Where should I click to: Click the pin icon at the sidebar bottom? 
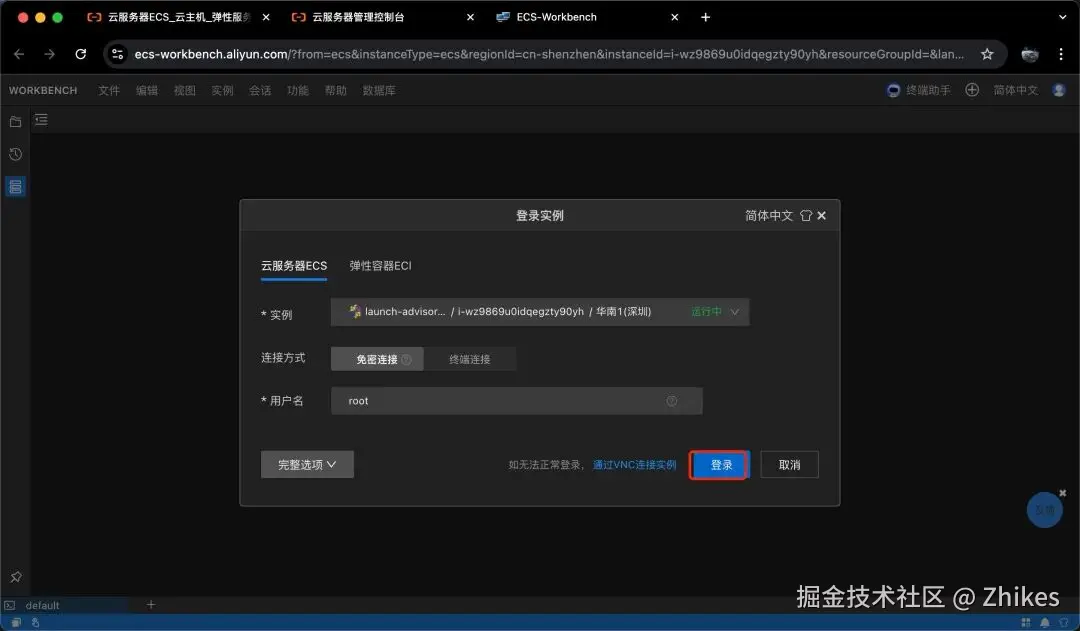[16, 577]
